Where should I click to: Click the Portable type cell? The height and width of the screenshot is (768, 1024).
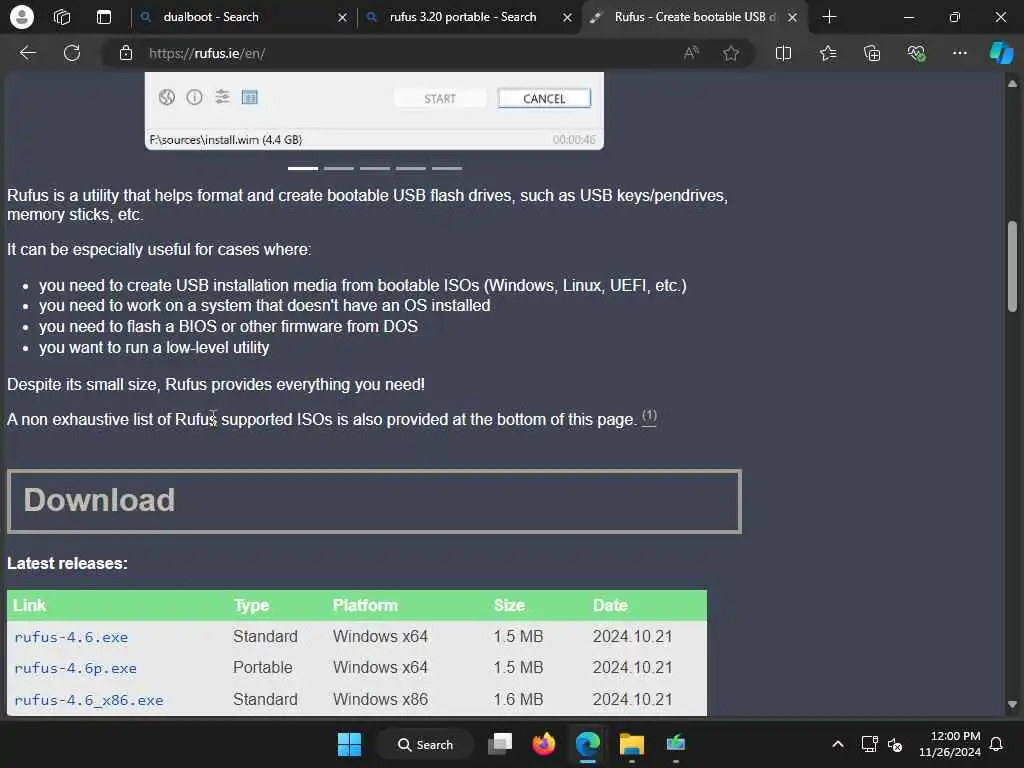pyautogui.click(x=263, y=667)
